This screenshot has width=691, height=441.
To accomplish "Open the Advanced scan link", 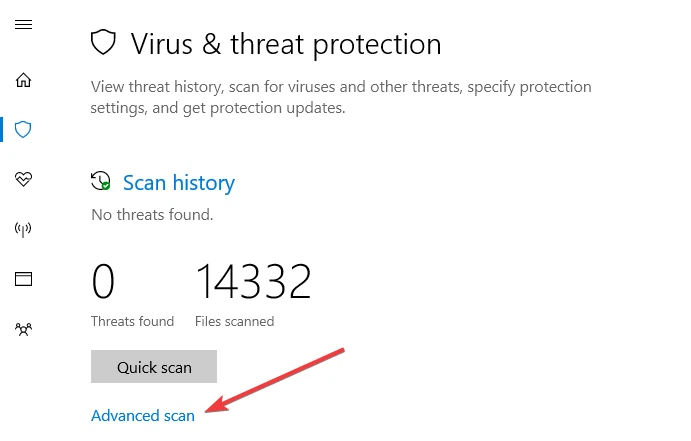I will tap(142, 416).
